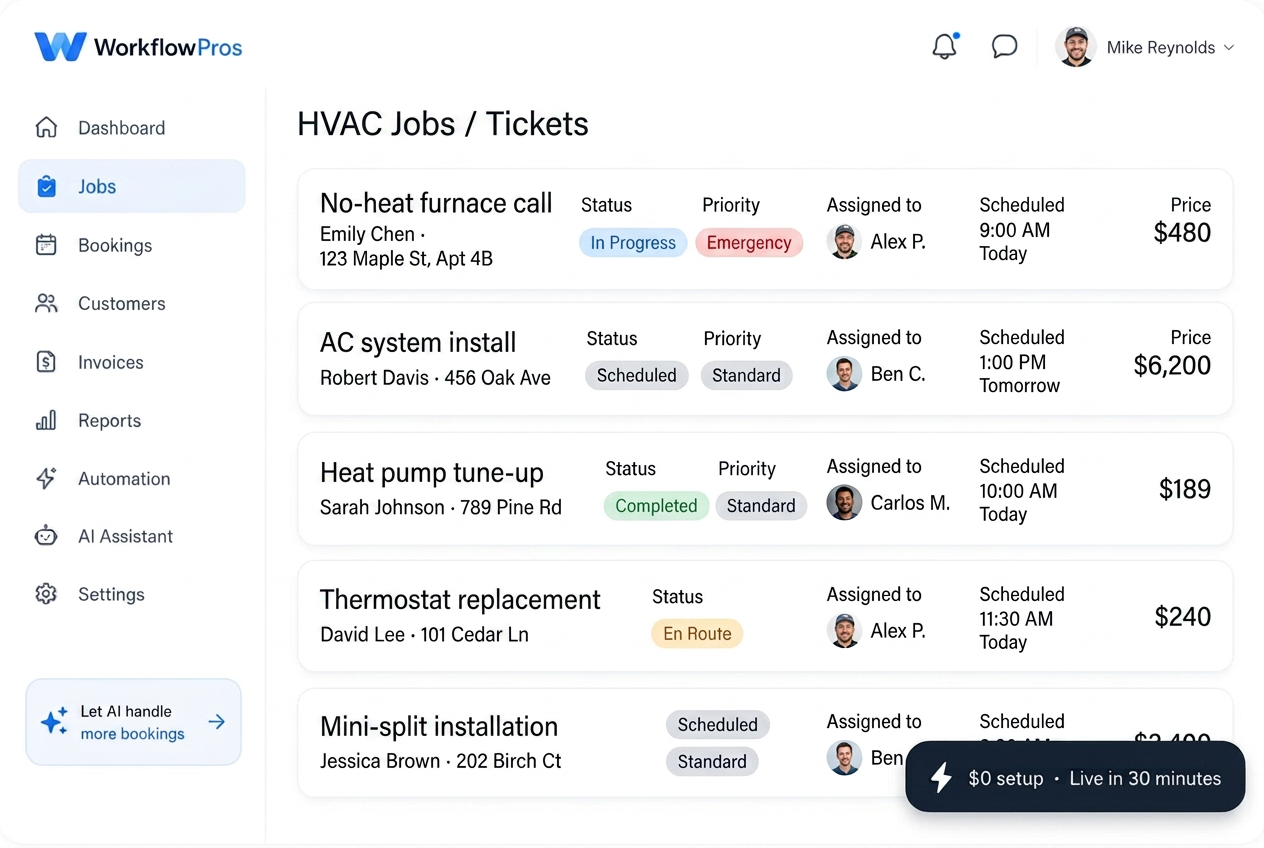
Task: Click '11:30 AM' scheduled time
Action: 1016,619
